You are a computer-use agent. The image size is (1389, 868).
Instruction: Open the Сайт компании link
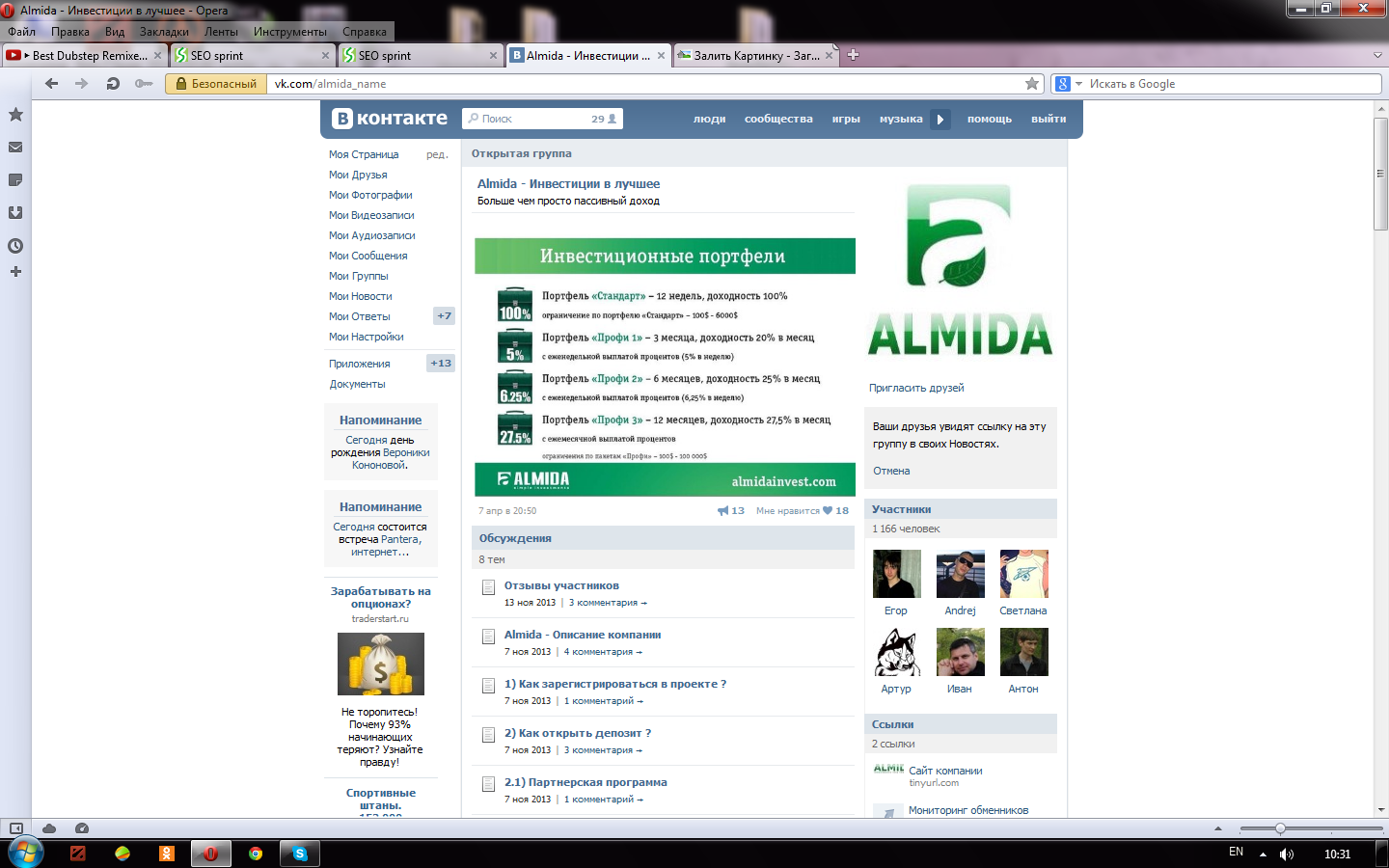tap(945, 771)
